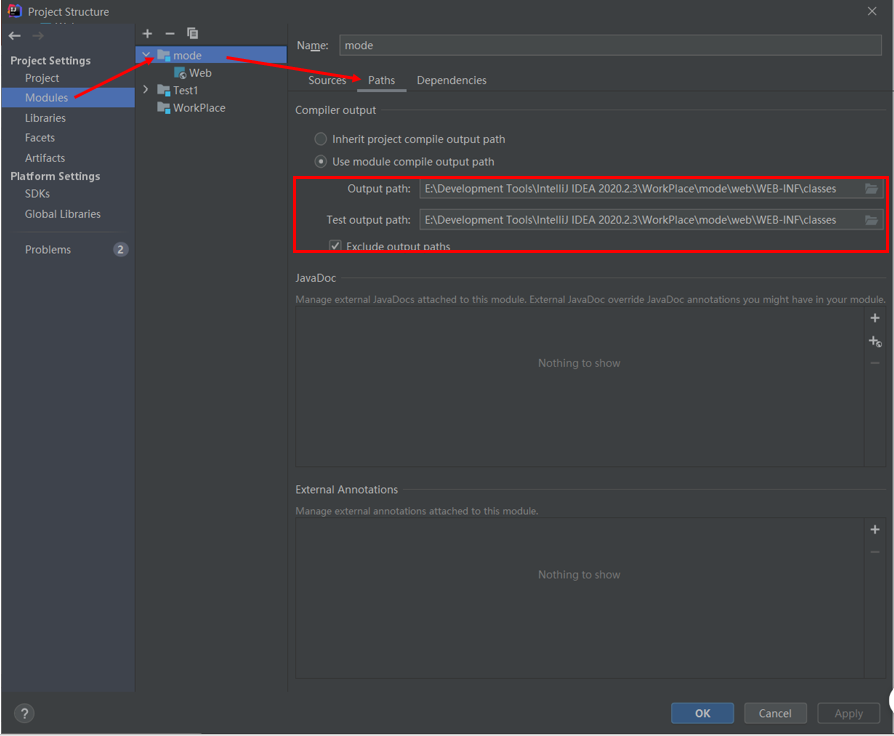The height and width of the screenshot is (736, 894).
Task: Open Artifacts settings section
Action: 44,158
